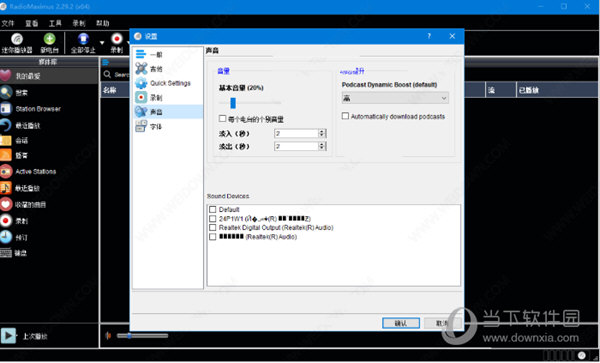Click the fade-in seconds input field
This screenshot has width=600, height=363.
[297, 133]
